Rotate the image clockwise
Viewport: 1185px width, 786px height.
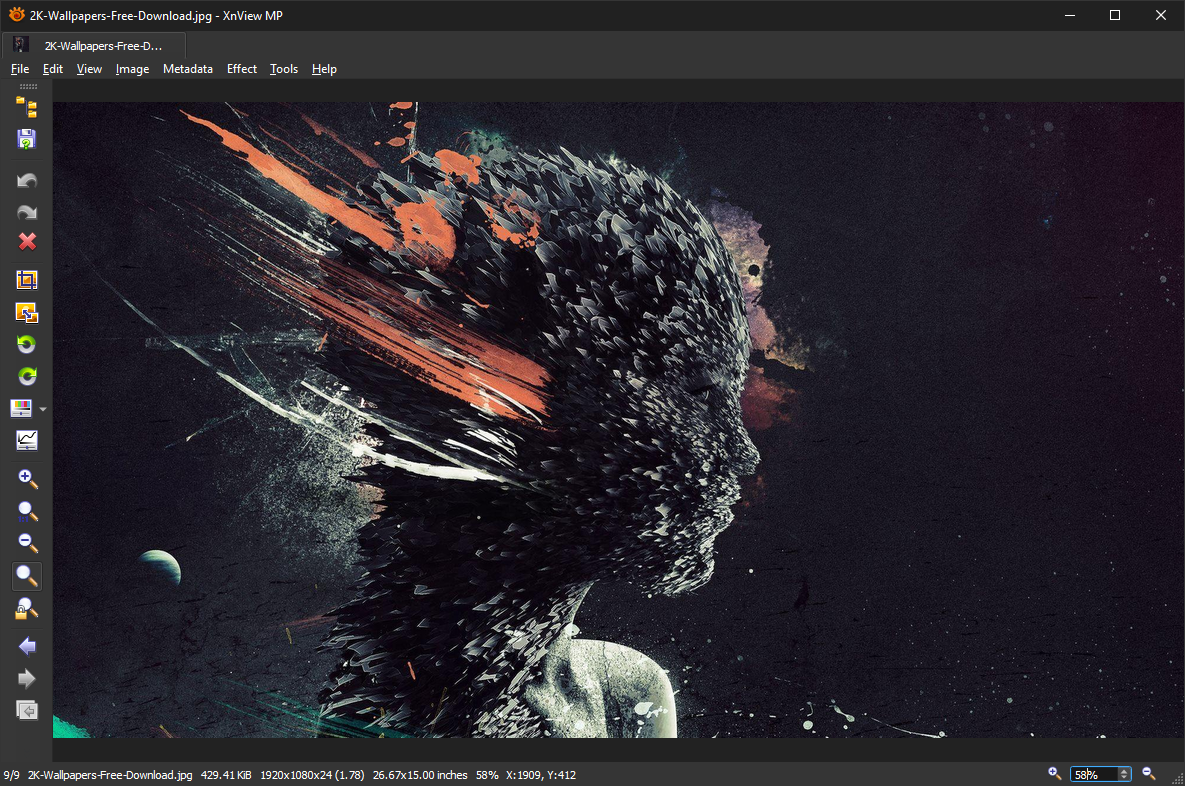click(27, 376)
